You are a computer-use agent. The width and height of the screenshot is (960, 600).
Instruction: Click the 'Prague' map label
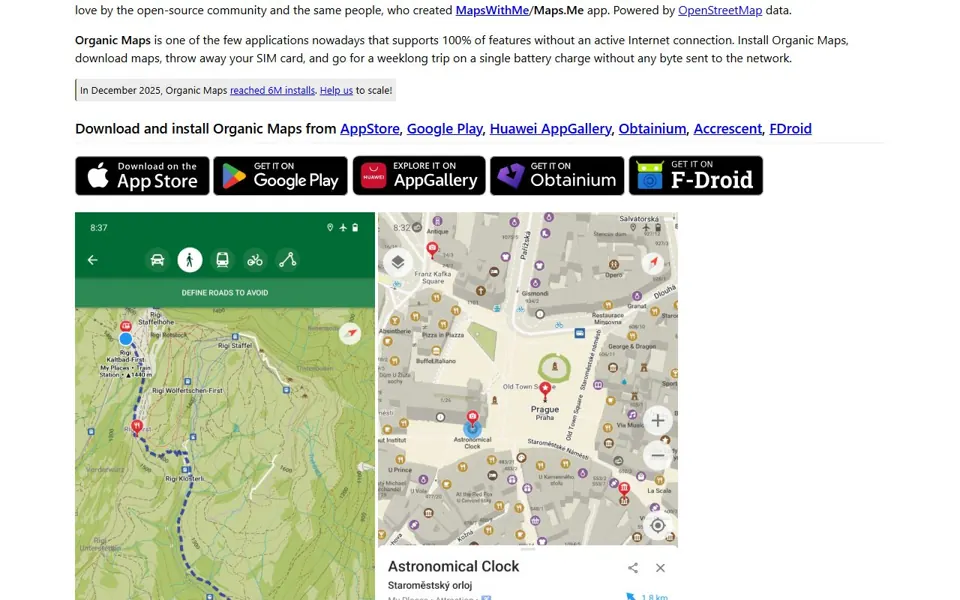click(545, 409)
